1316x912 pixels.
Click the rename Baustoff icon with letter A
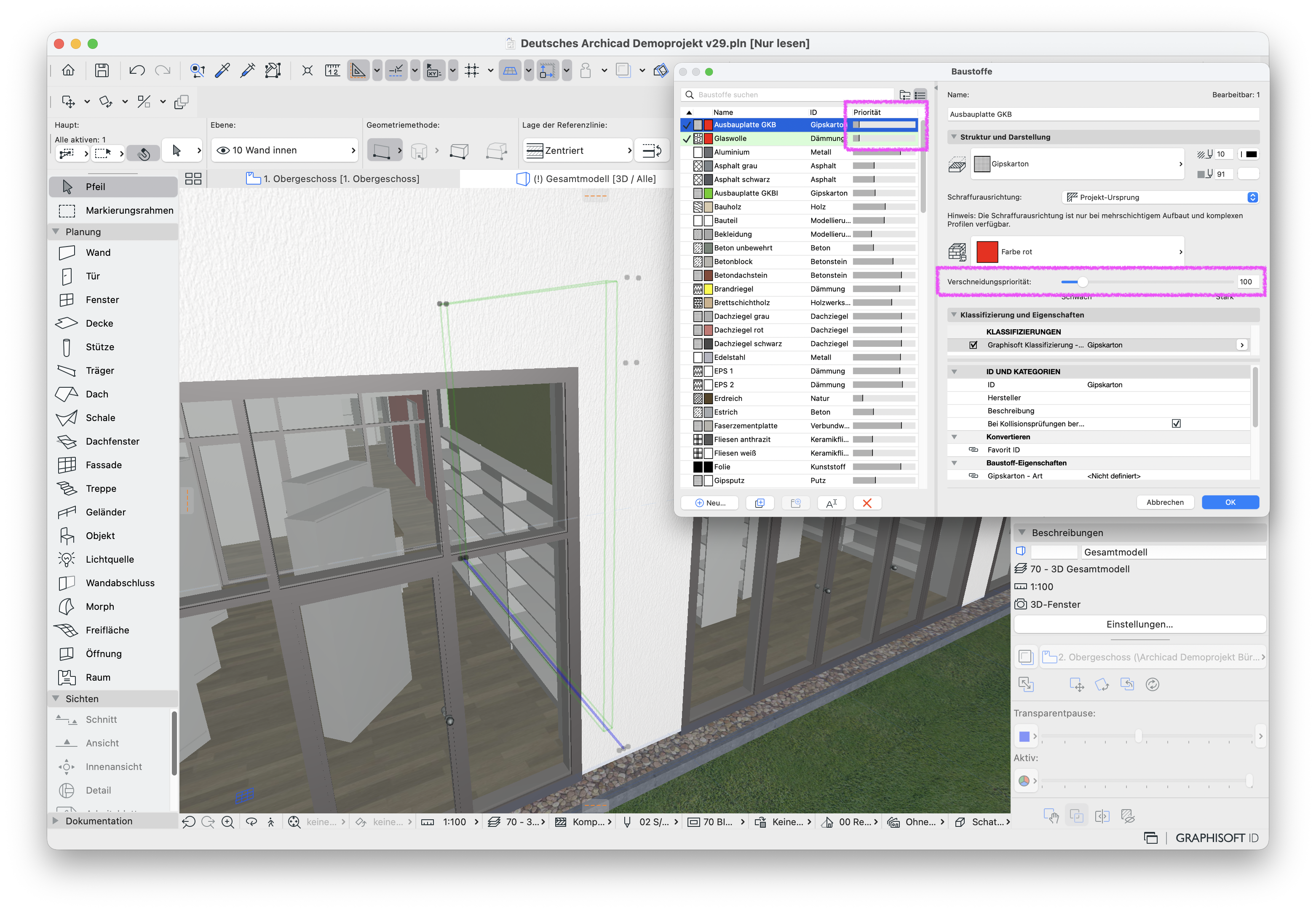831,503
